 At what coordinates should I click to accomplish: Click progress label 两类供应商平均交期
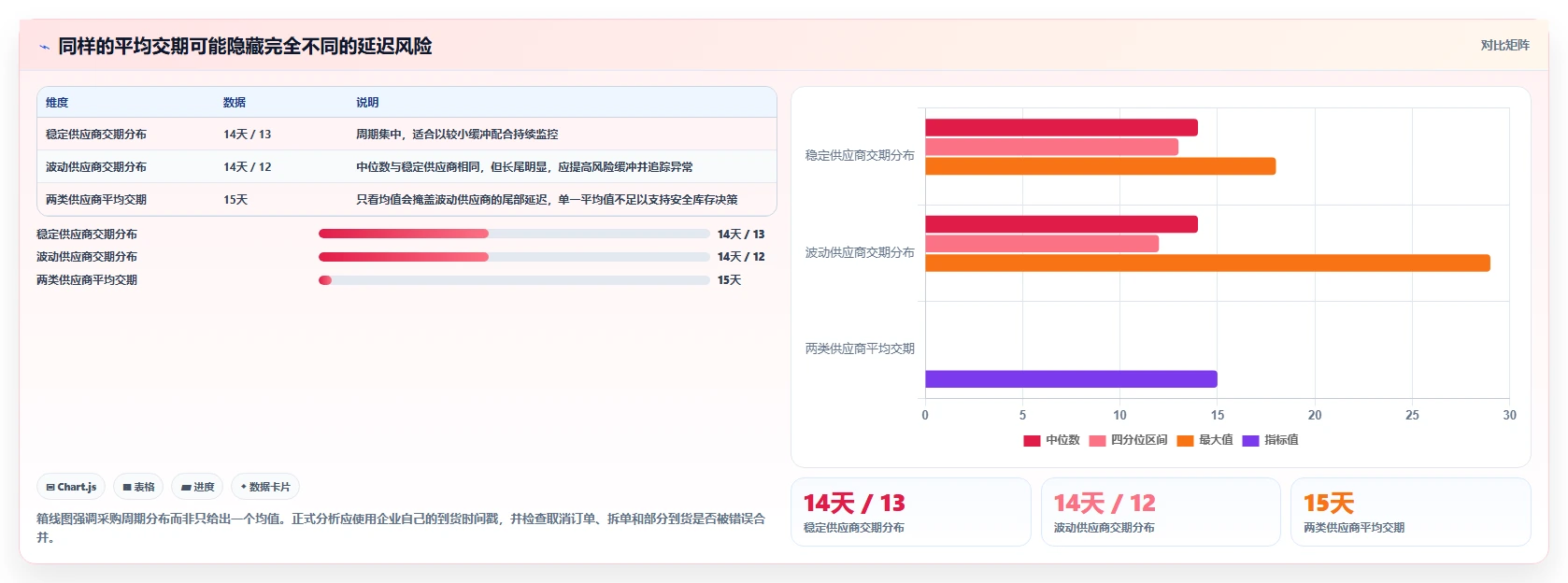coord(87,280)
